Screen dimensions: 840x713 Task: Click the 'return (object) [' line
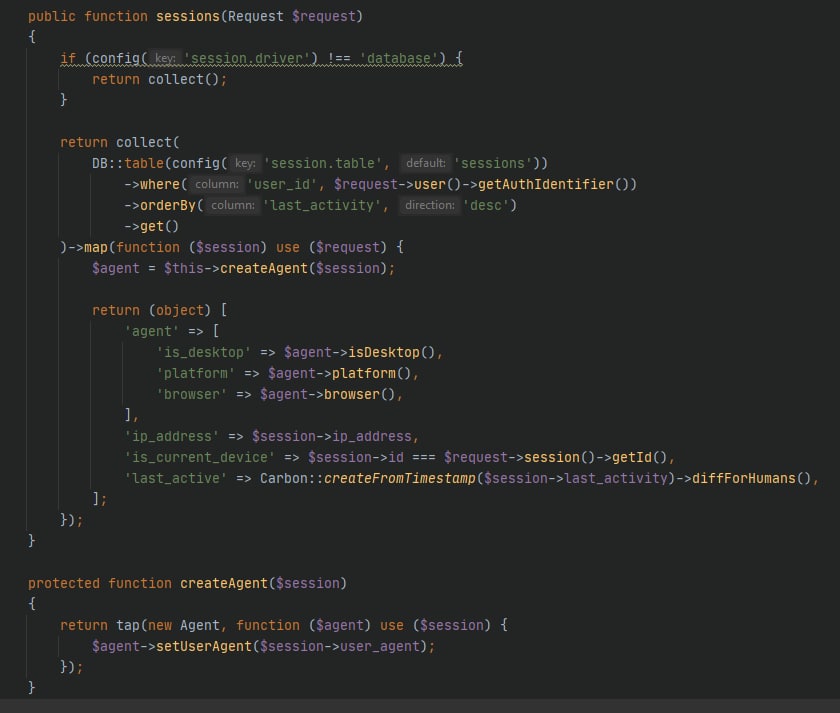(160, 310)
